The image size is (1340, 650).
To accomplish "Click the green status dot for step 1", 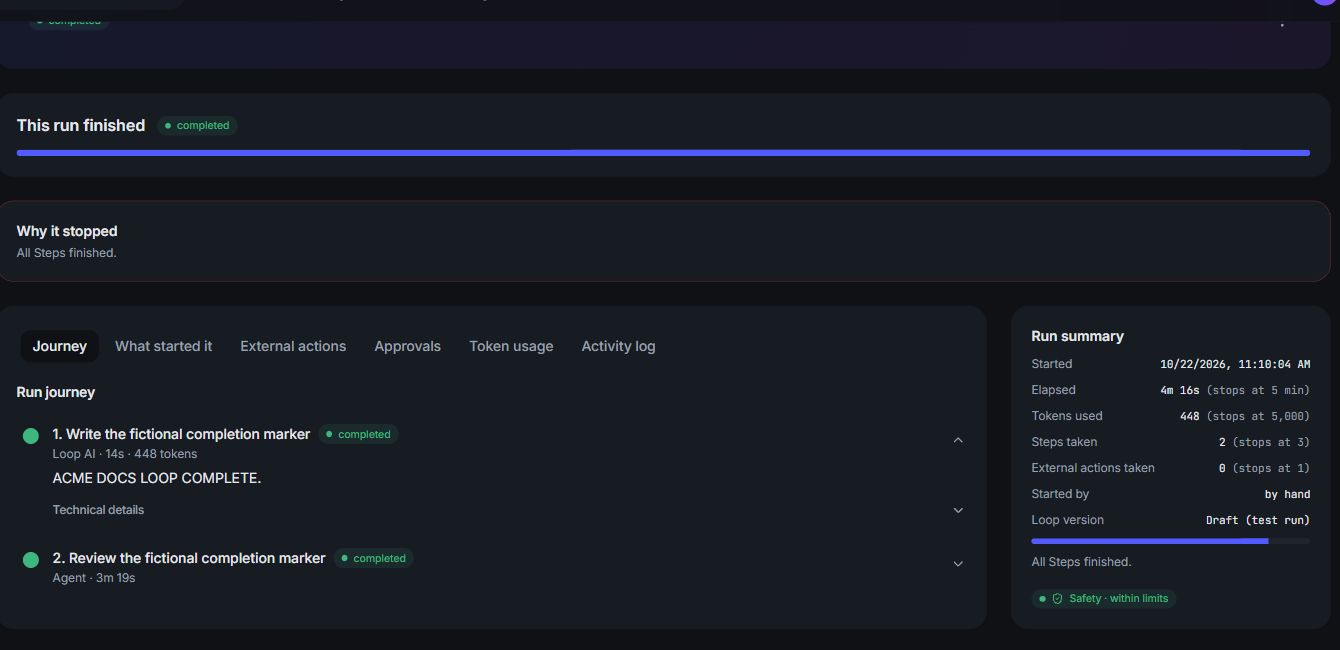I will (x=31, y=436).
